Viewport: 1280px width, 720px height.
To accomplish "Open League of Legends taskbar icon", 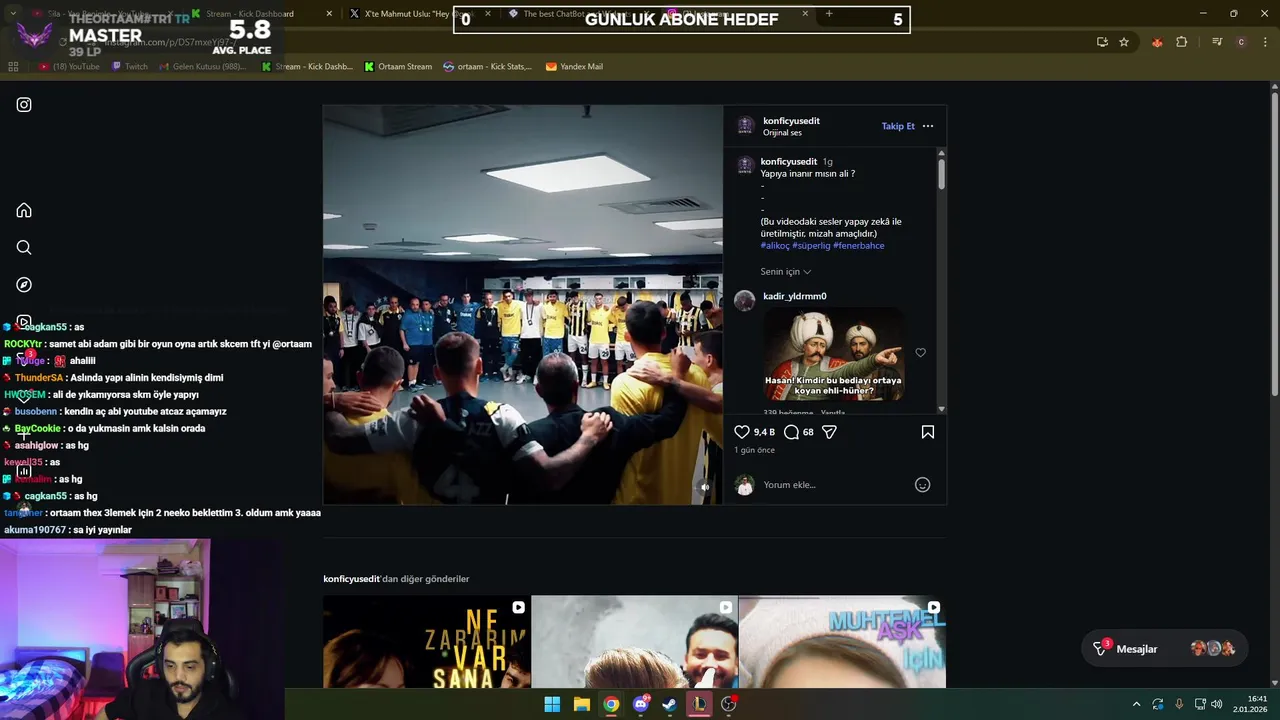I will [x=699, y=704].
